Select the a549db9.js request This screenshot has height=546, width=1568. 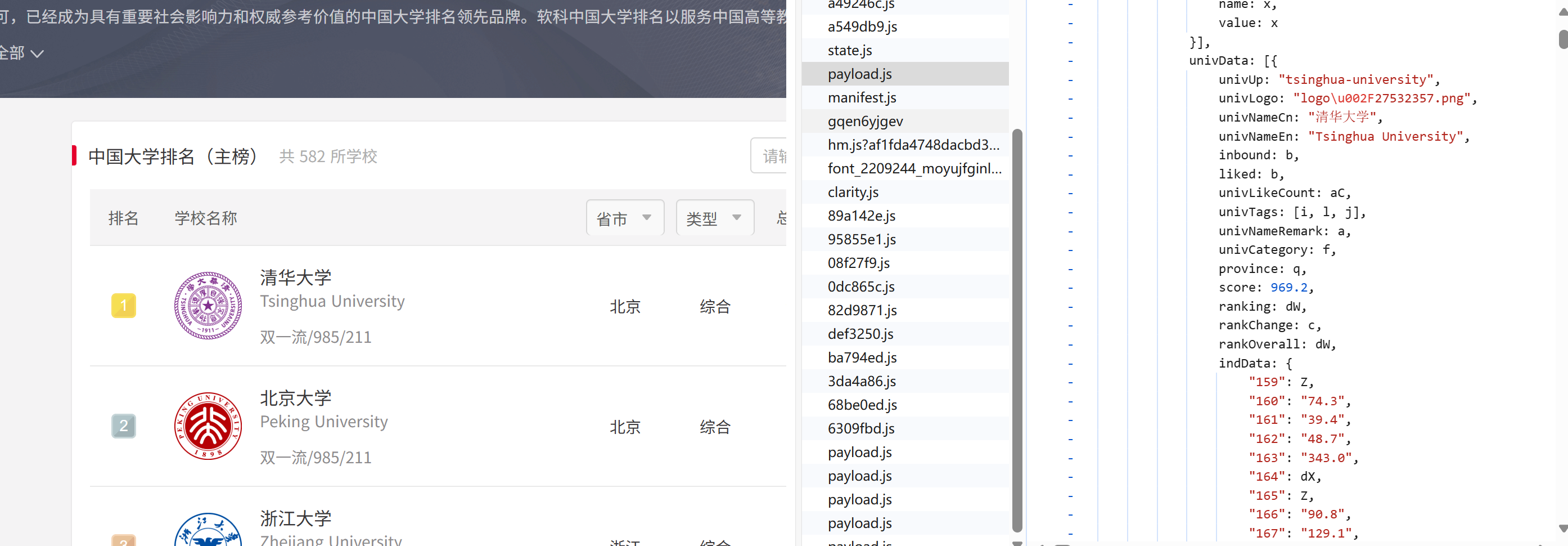click(904, 26)
